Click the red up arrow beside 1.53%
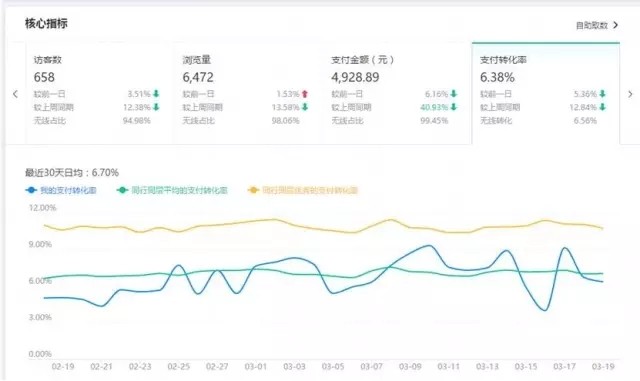 pyautogui.click(x=304, y=94)
